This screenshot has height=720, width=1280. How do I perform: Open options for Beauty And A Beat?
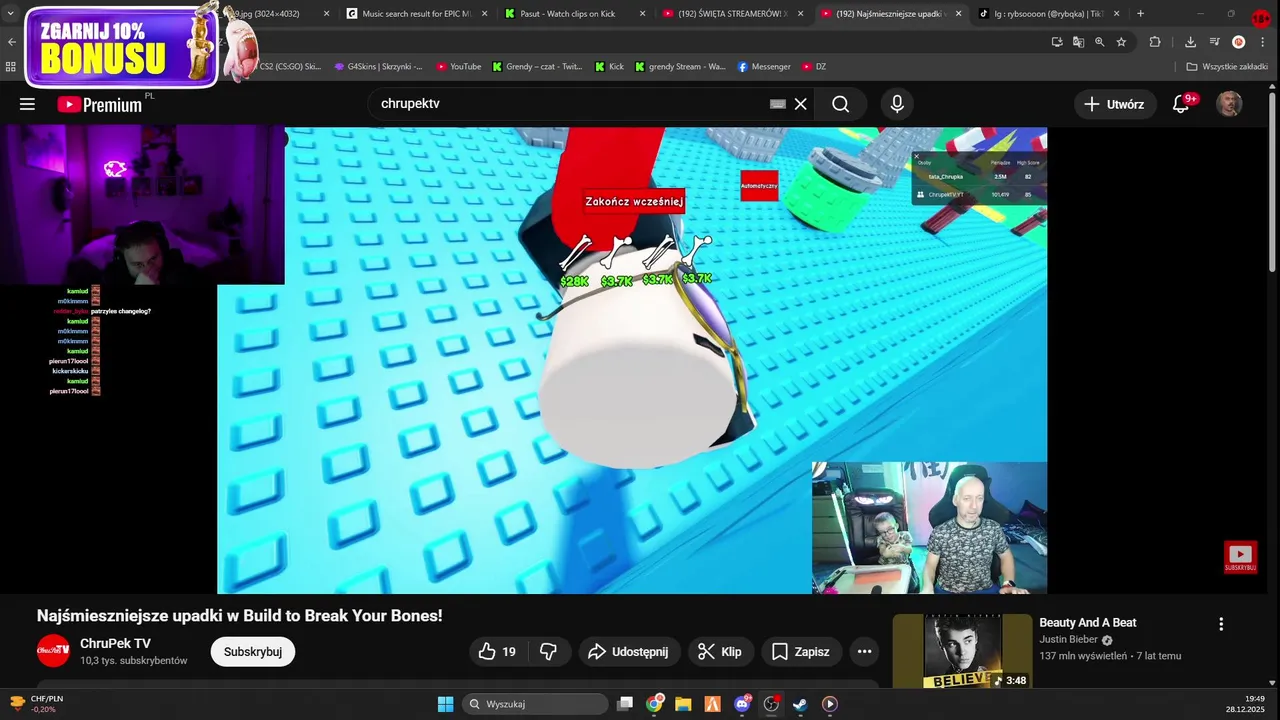(1221, 624)
